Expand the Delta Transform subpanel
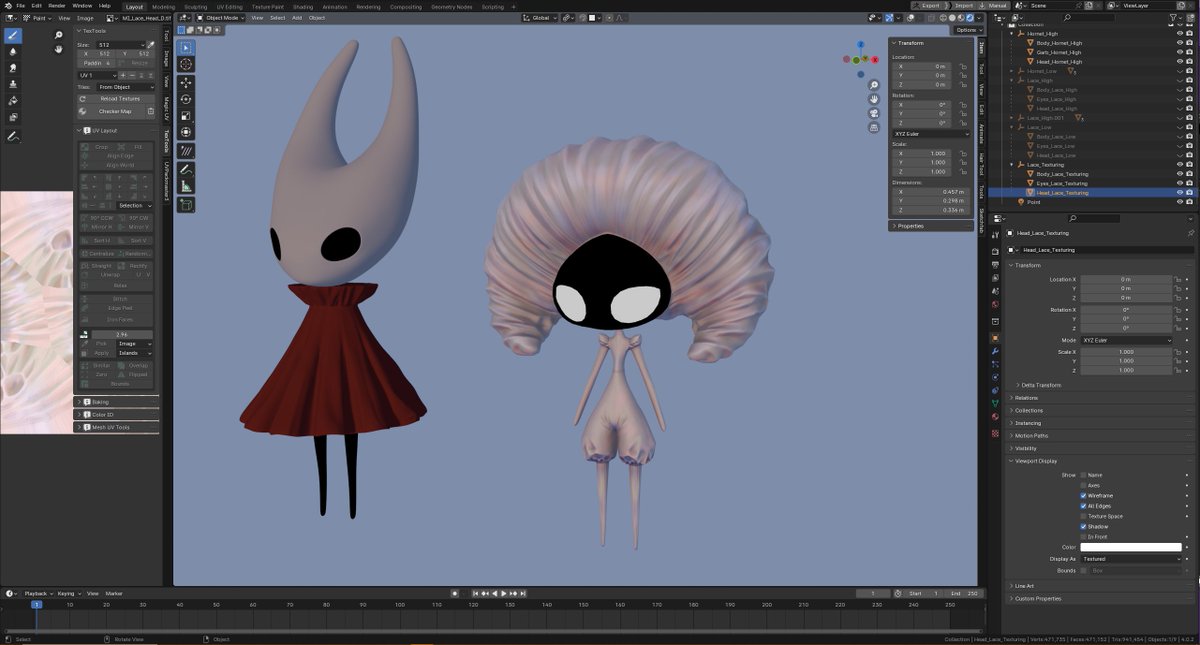Screen dimensions: 1200x645 pyautogui.click(x=1040, y=385)
